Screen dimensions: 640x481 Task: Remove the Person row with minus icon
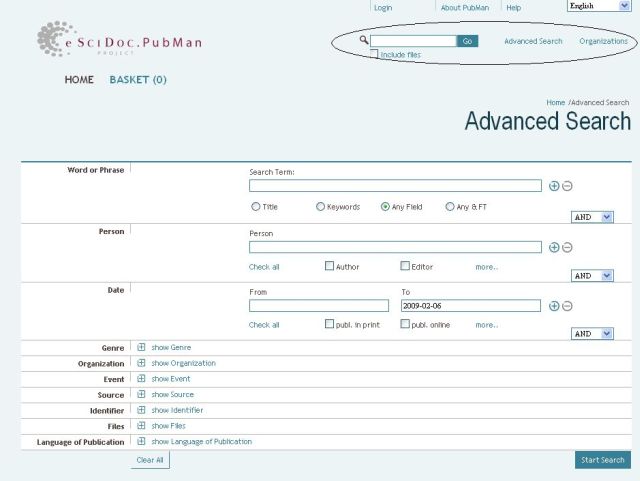(567, 247)
